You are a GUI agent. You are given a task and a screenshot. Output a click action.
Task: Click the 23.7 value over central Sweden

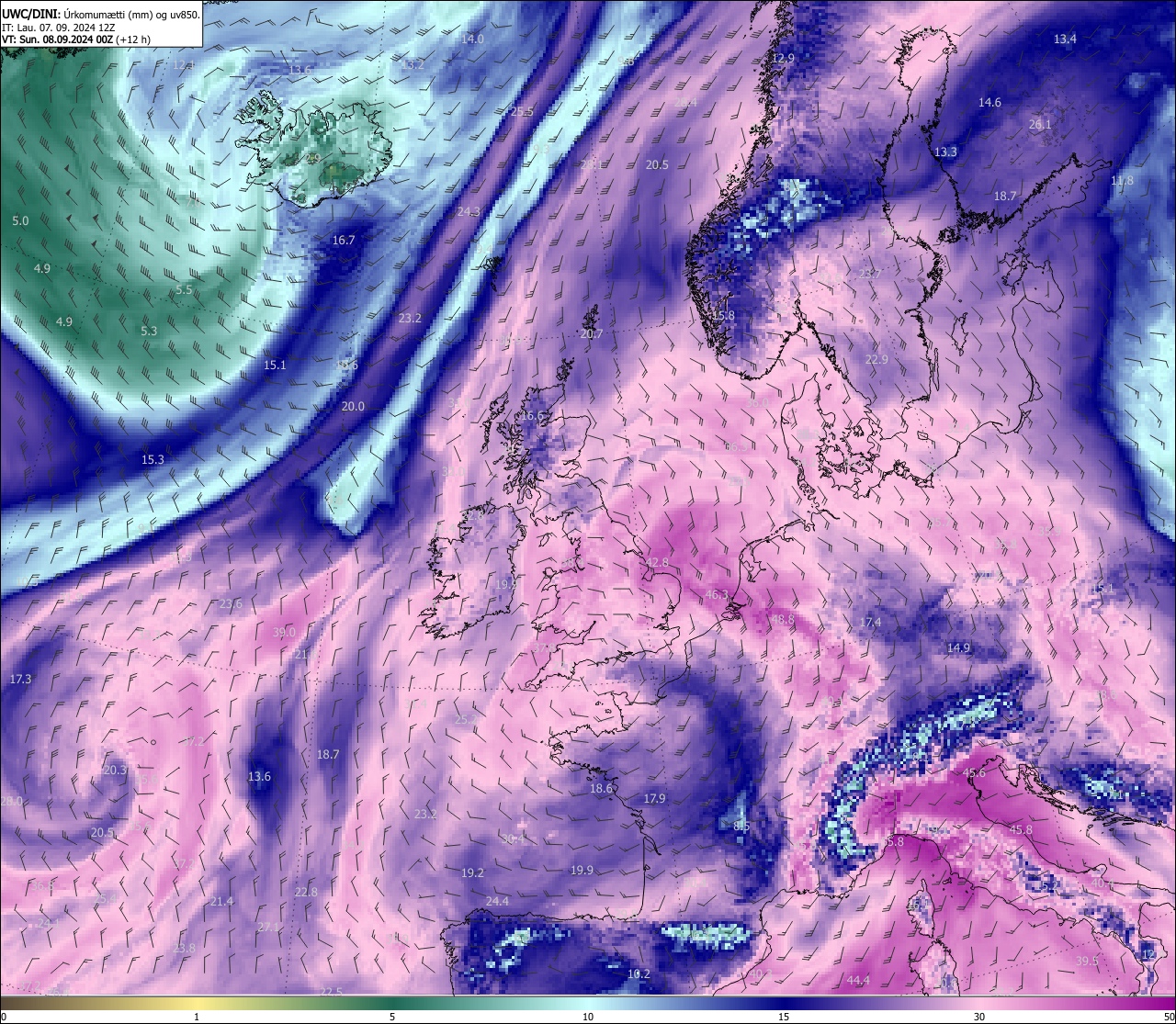coord(869,275)
